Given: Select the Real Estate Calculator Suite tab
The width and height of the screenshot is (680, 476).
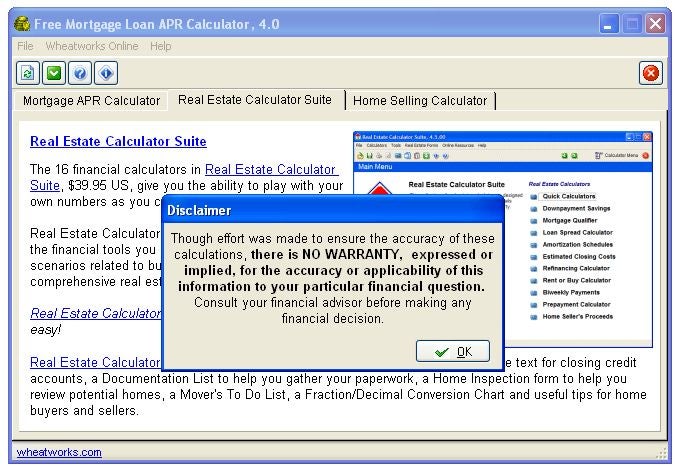Looking at the screenshot, I should coord(255,100).
